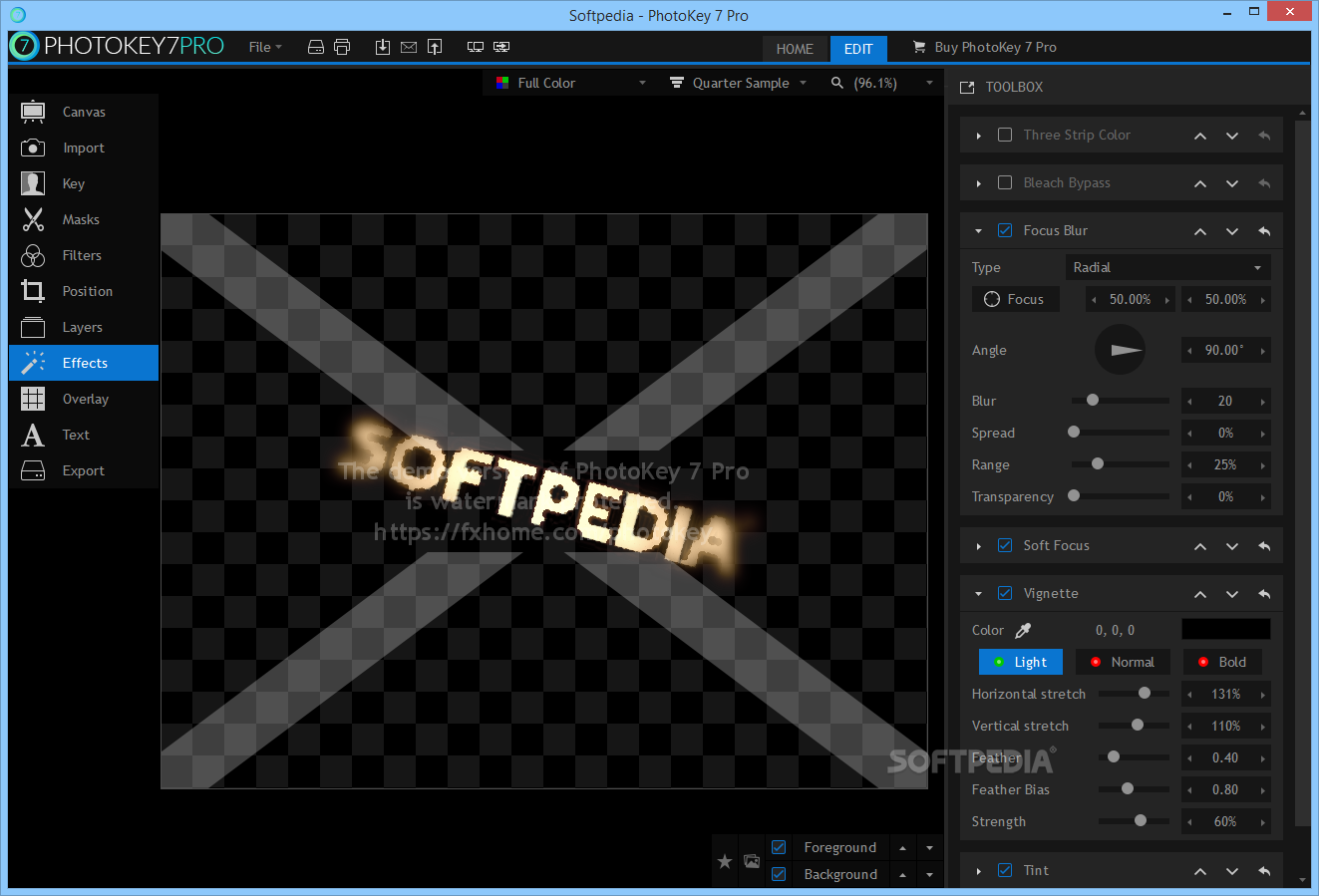Viewport: 1319px width, 896px height.
Task: Disable the Focus Blur checkbox
Action: click(x=1005, y=230)
